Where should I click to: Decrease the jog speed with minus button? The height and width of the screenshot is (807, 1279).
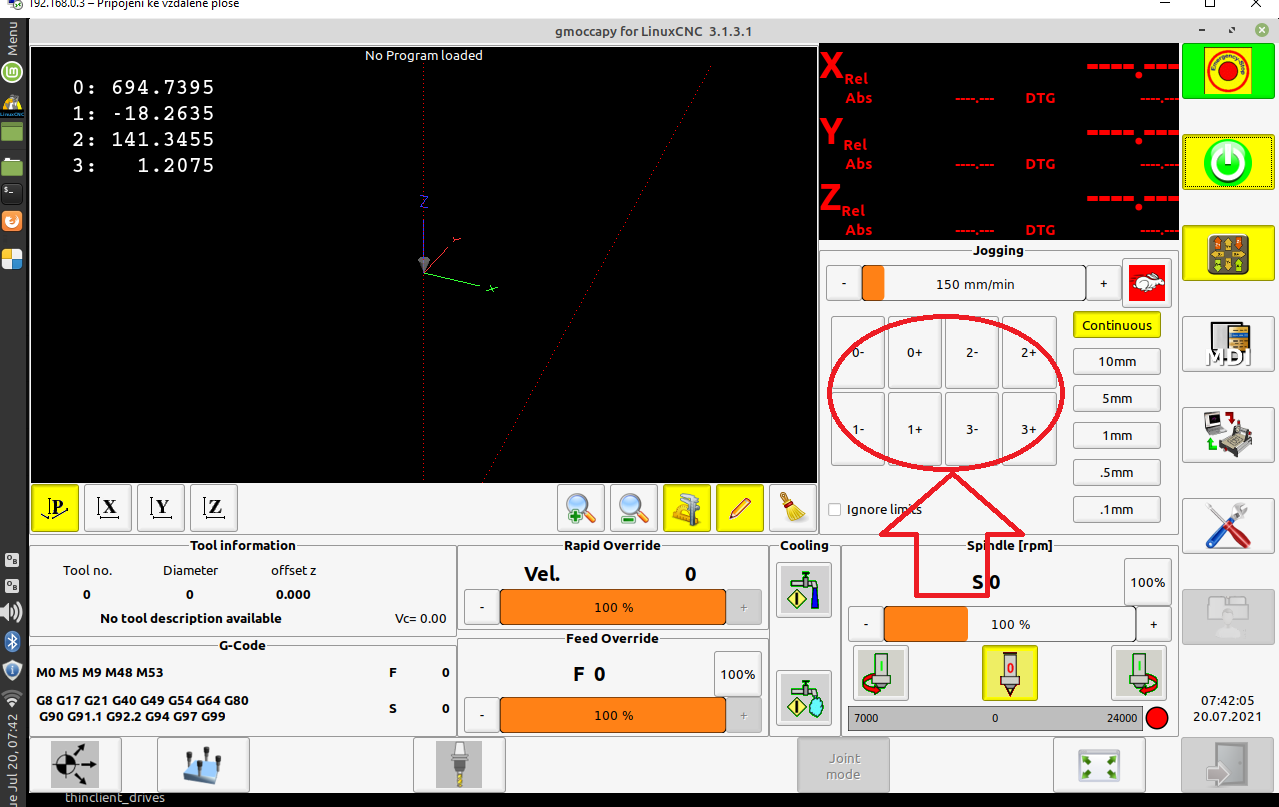coord(844,284)
